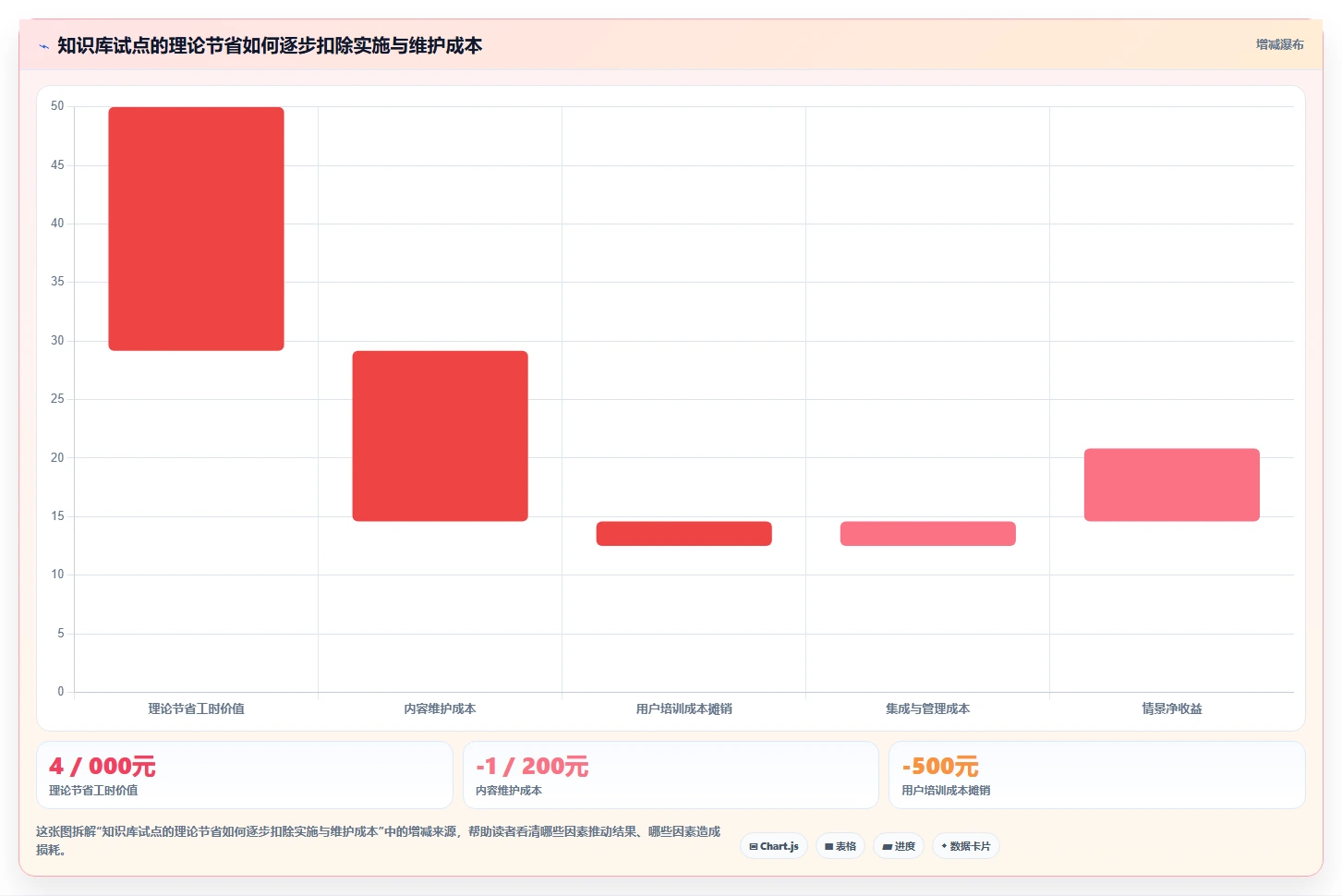This screenshot has height=896, width=1342.
Task: Click the y-axis value 0
Action: (x=61, y=692)
